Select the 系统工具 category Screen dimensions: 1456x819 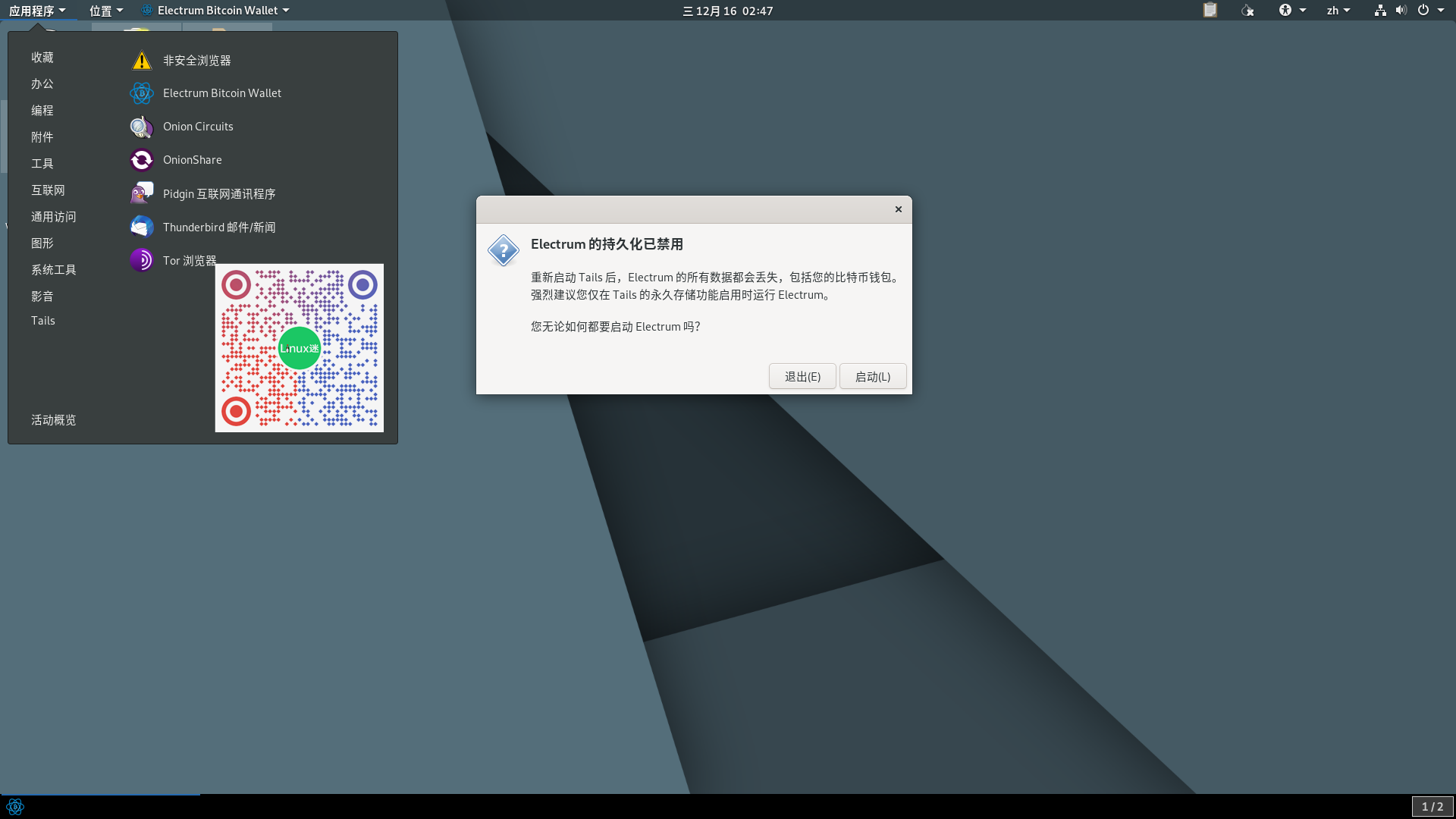pos(54,270)
